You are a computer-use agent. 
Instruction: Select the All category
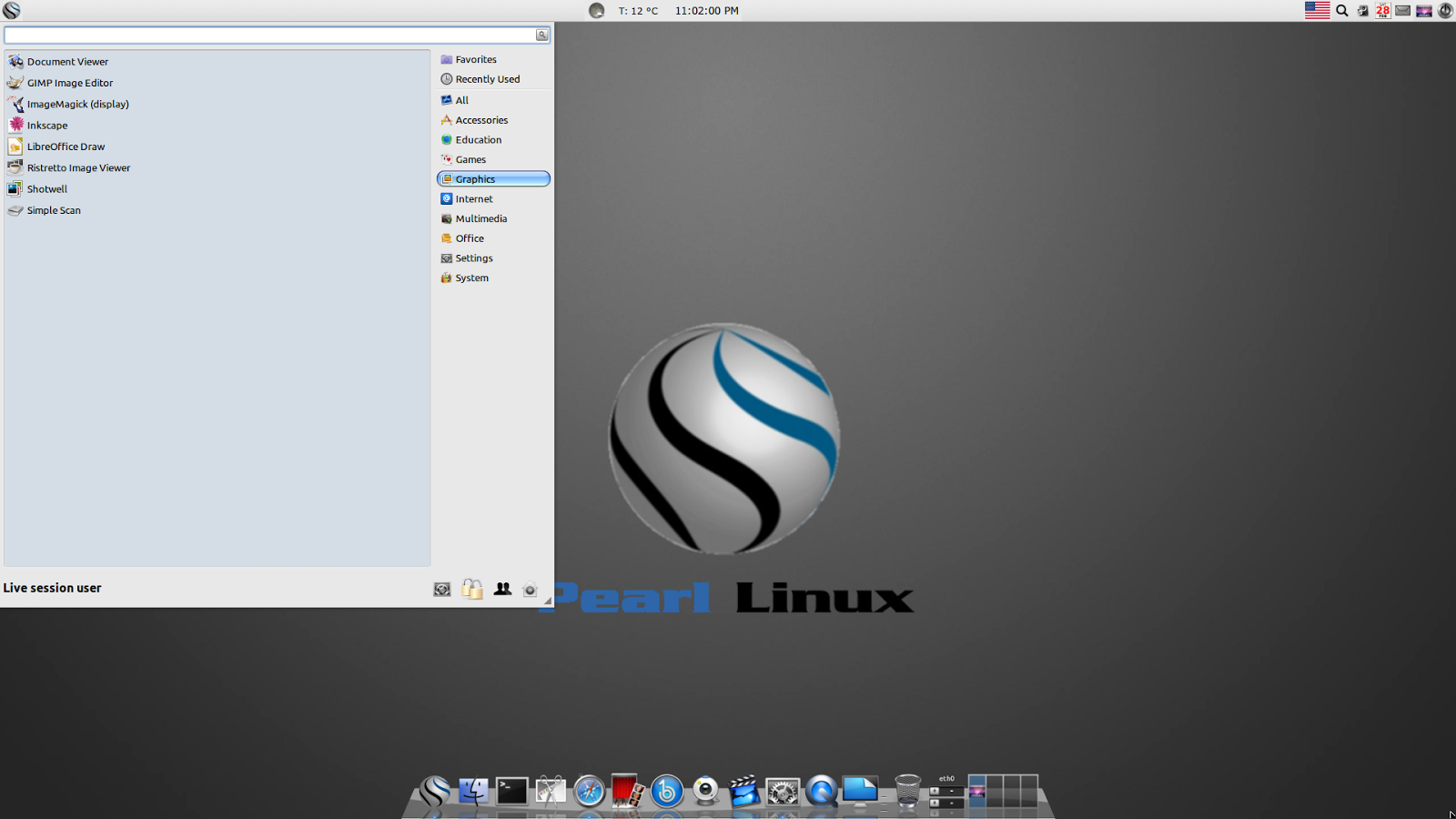pyautogui.click(x=493, y=100)
